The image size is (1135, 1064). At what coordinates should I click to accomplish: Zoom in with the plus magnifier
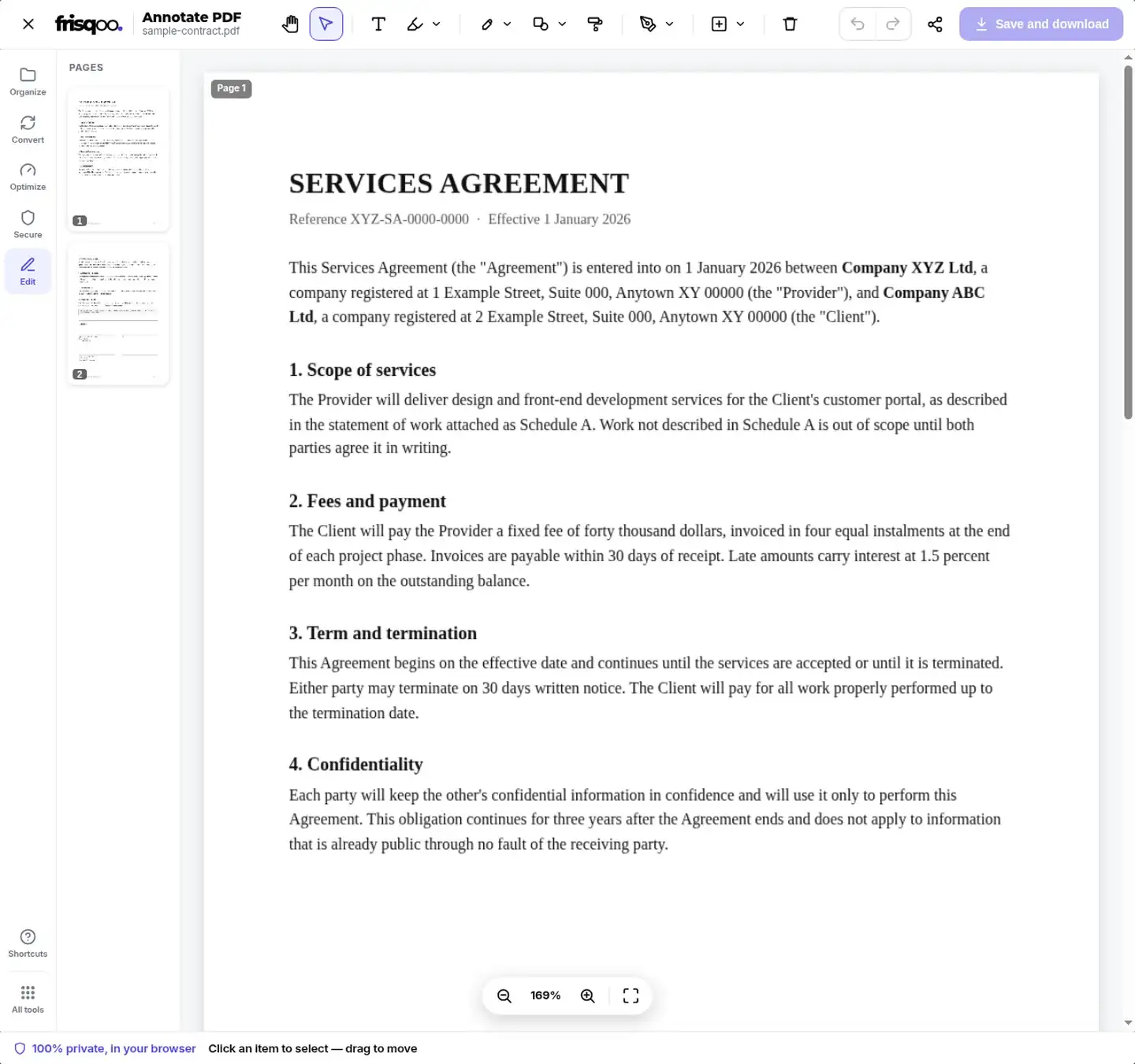pos(588,996)
